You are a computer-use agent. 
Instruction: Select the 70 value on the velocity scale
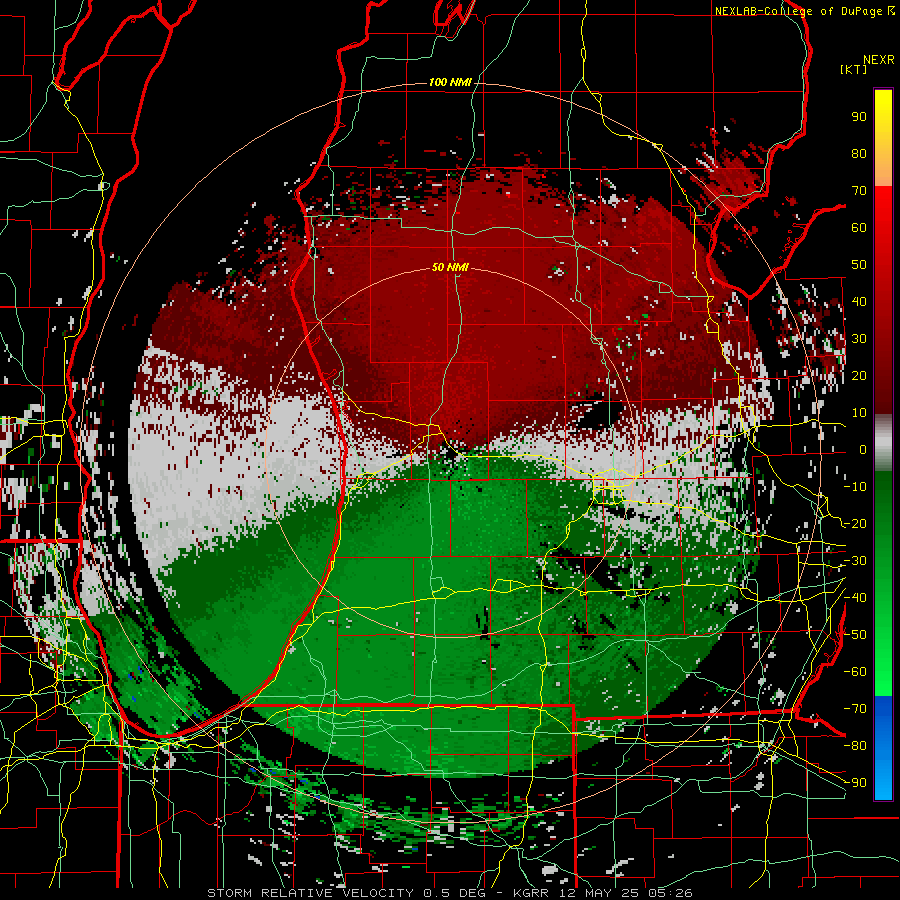[x=859, y=191]
